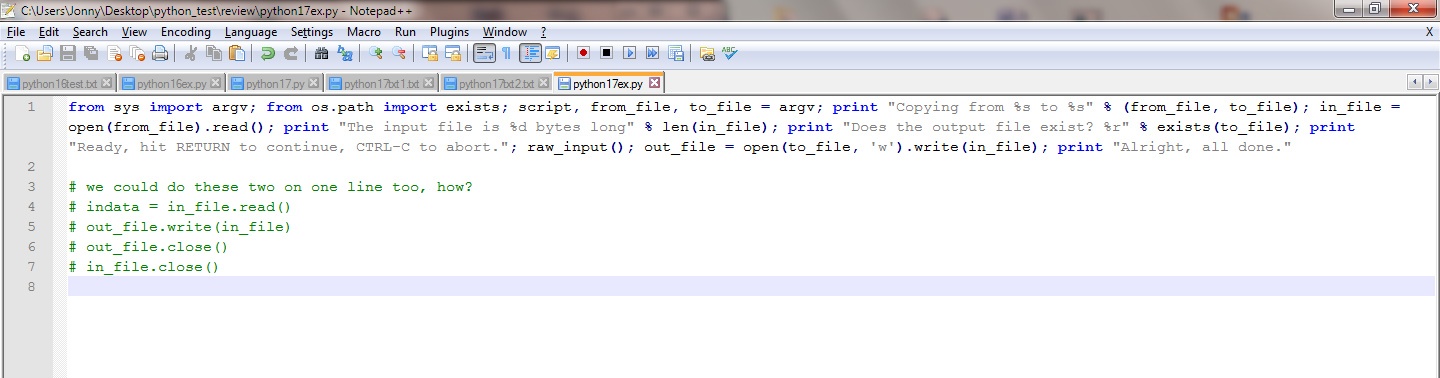
Task: Switch to python17txt2.txt tab
Action: [497, 83]
